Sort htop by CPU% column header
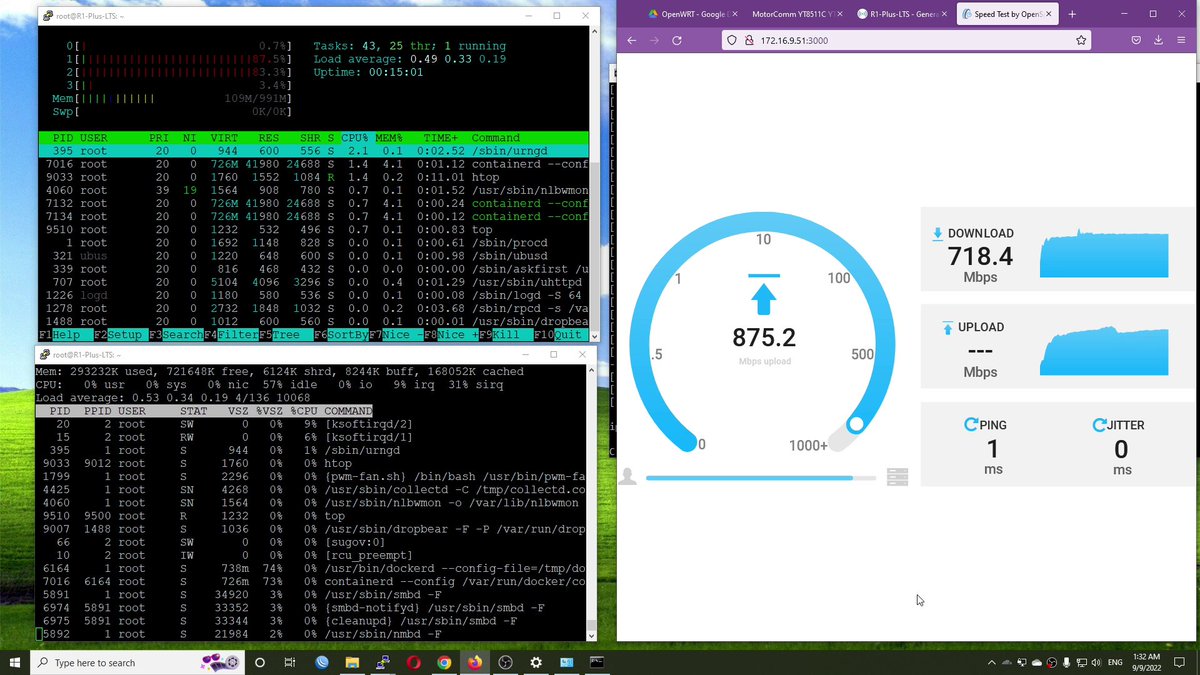The width and height of the screenshot is (1200, 675). [355, 138]
